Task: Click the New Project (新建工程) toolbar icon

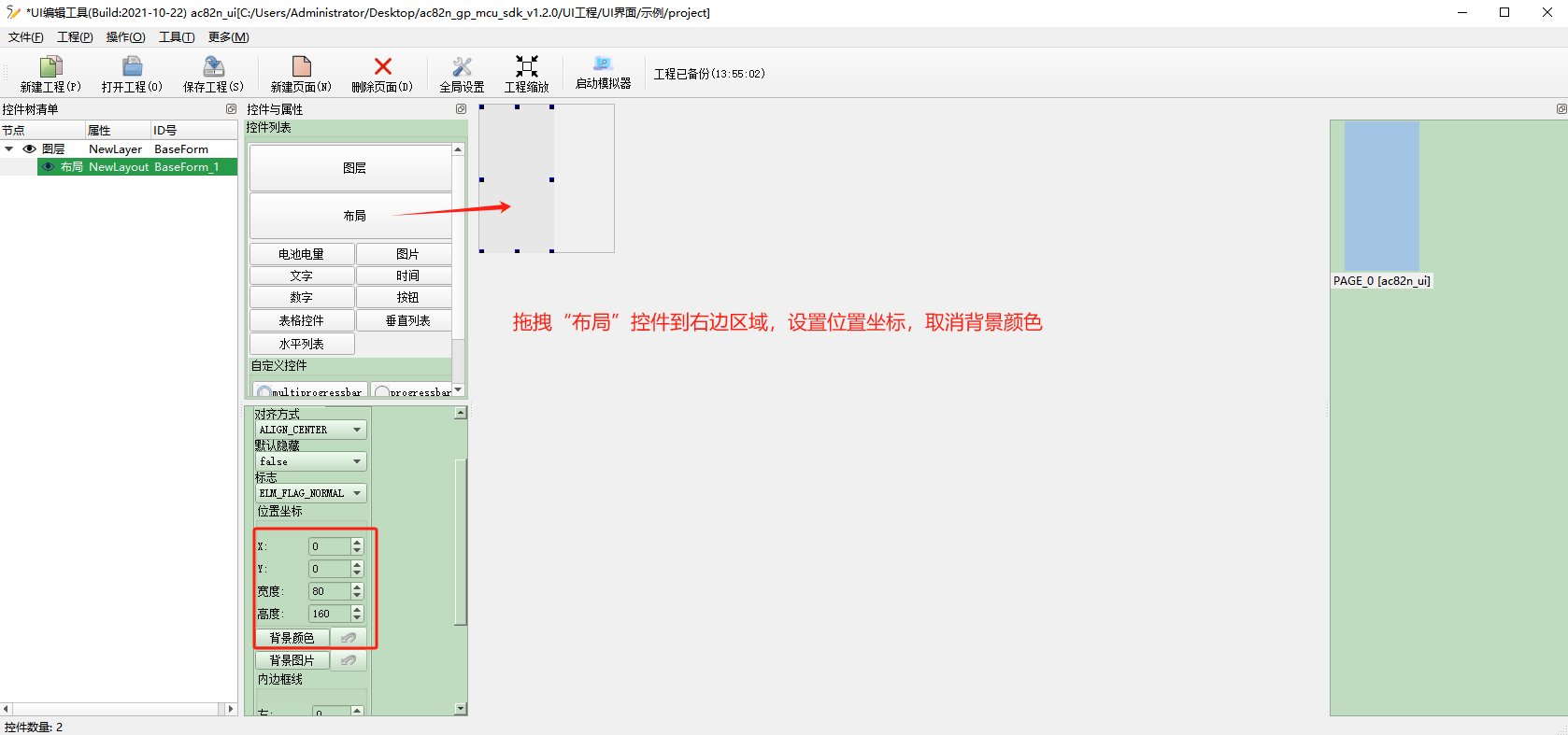Action: [50, 67]
